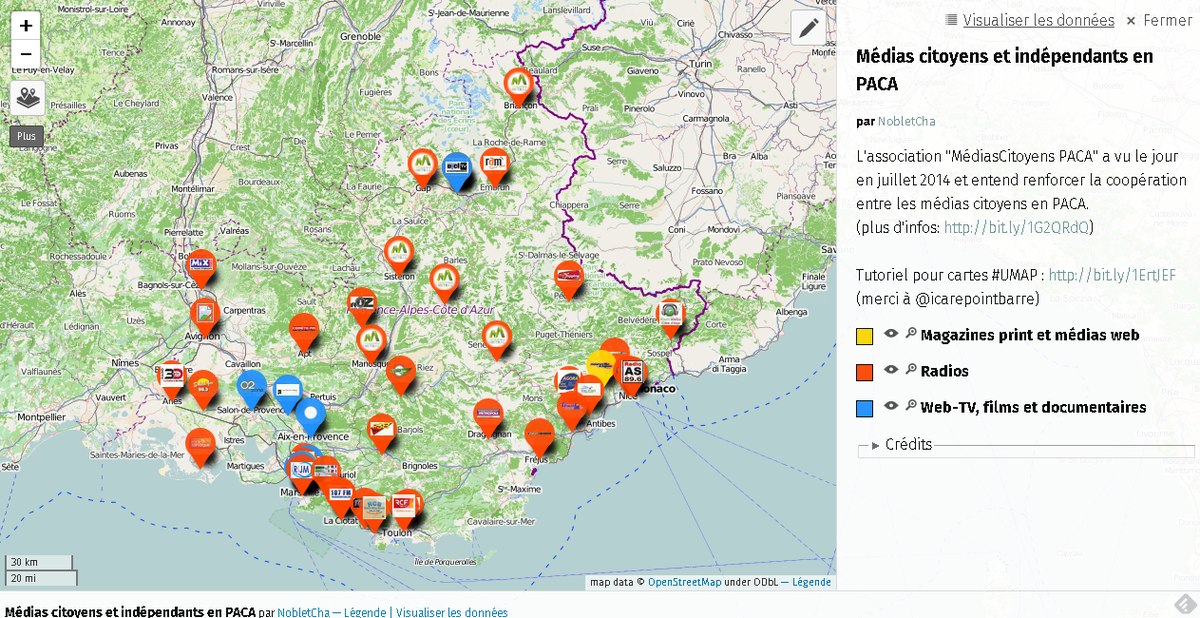Click the Briançon orange M marker

pyautogui.click(x=517, y=85)
